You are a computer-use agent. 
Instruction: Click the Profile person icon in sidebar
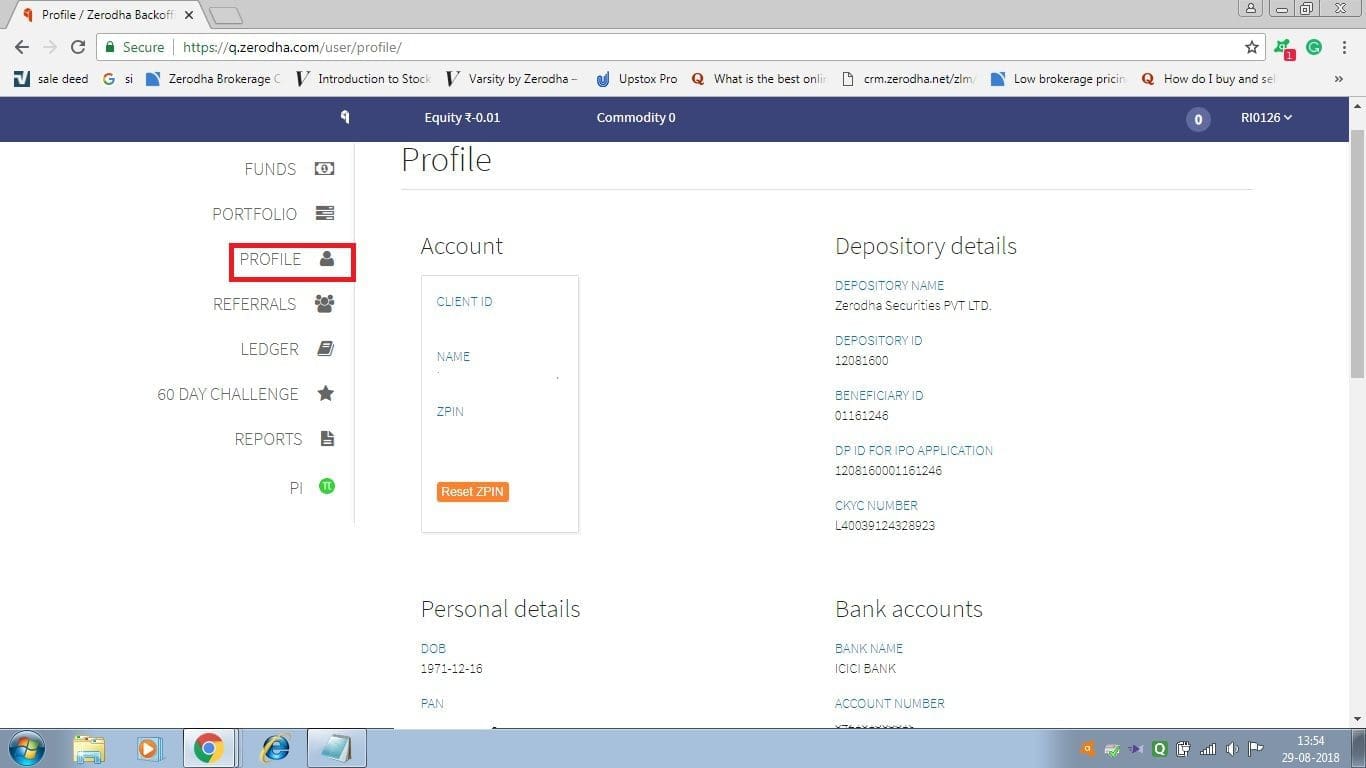(326, 259)
